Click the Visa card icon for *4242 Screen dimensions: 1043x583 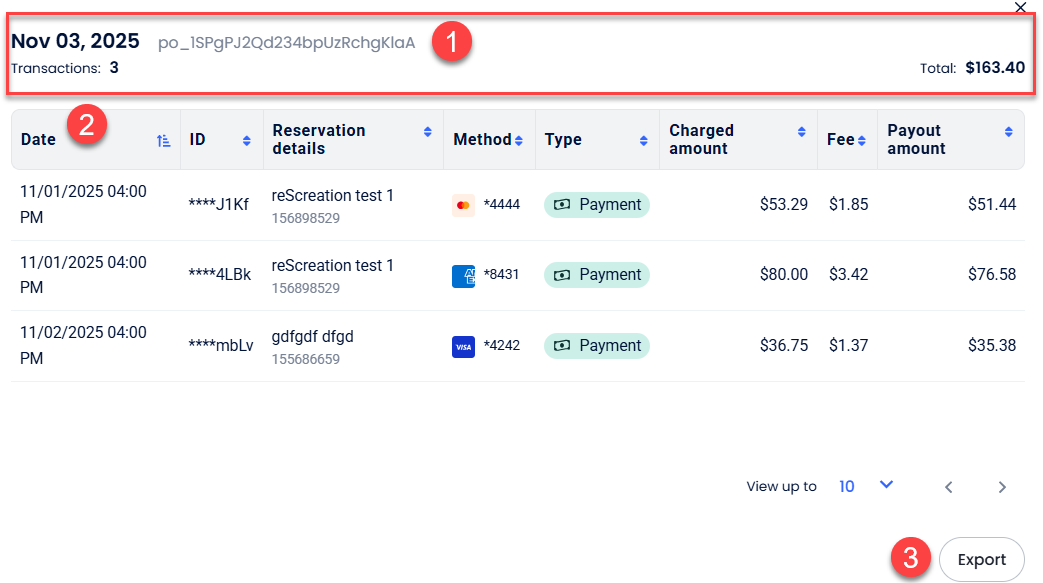coord(463,346)
